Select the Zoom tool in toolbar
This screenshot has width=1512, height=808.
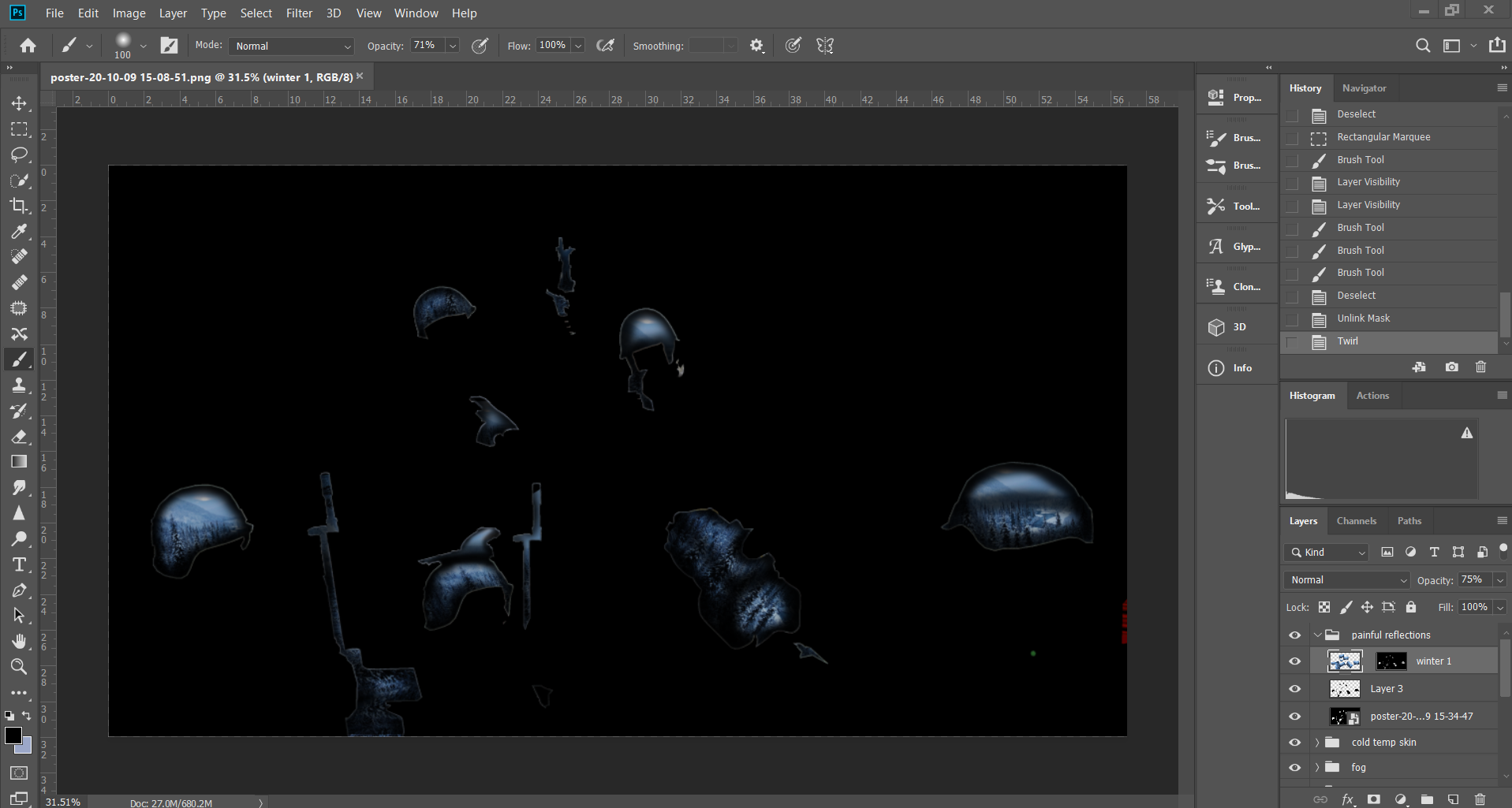[x=19, y=667]
